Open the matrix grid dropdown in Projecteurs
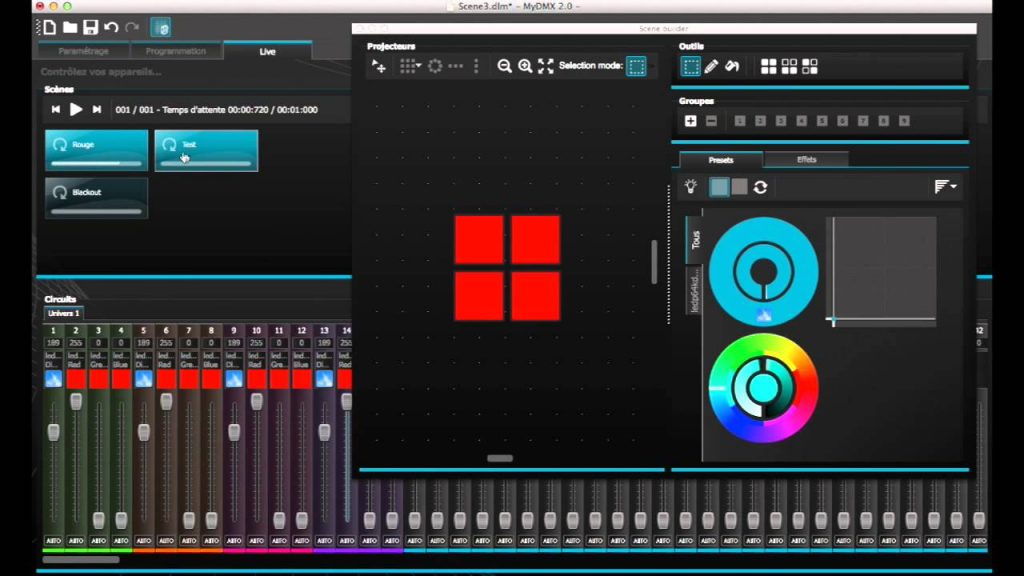Image resolution: width=1024 pixels, height=576 pixels. pyautogui.click(x=410, y=66)
